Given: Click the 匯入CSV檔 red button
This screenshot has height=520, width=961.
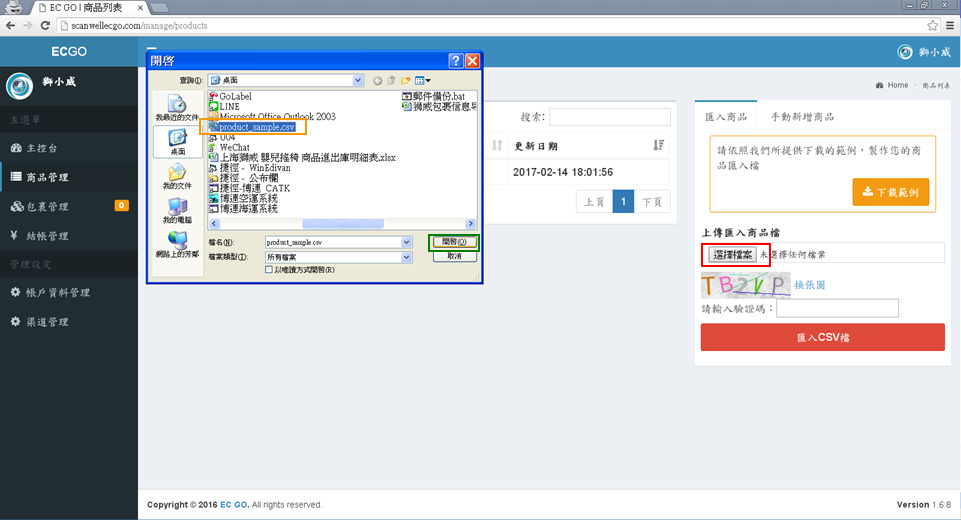Looking at the screenshot, I should point(822,338).
